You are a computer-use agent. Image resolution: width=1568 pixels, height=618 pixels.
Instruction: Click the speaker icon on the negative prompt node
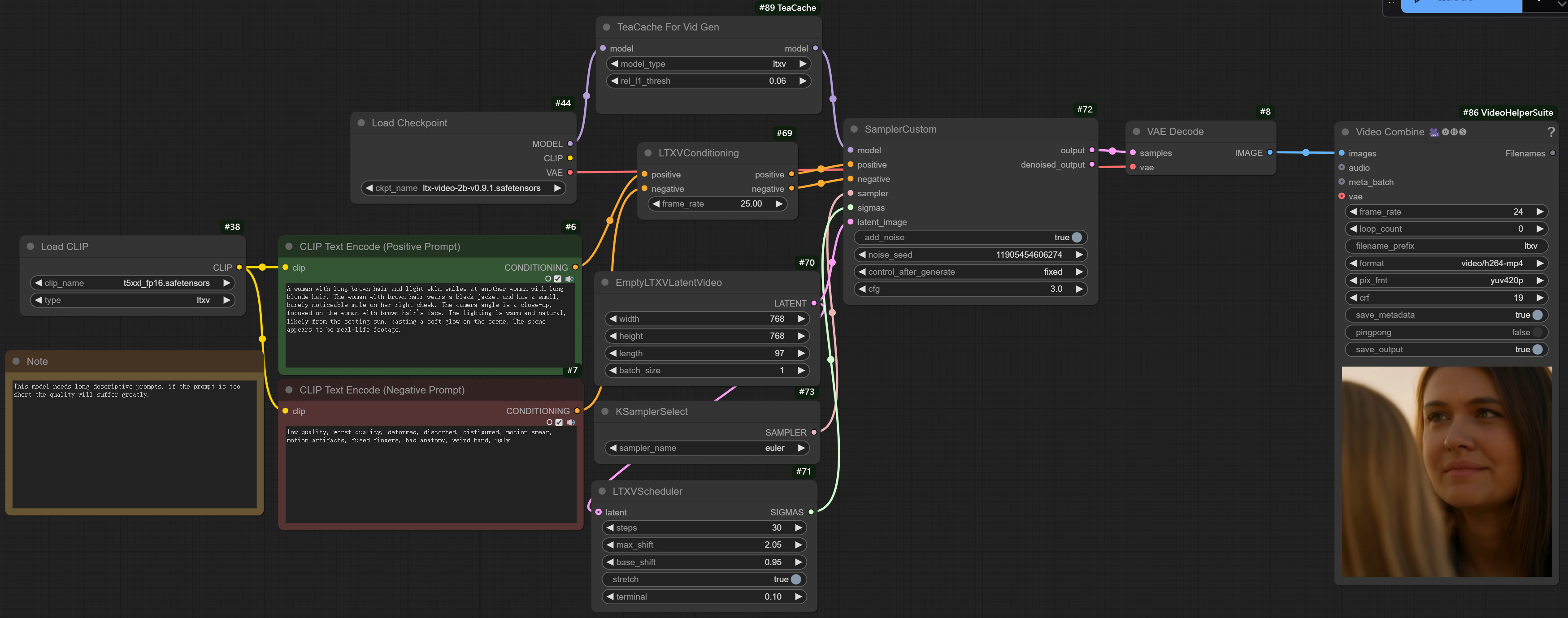(x=570, y=422)
